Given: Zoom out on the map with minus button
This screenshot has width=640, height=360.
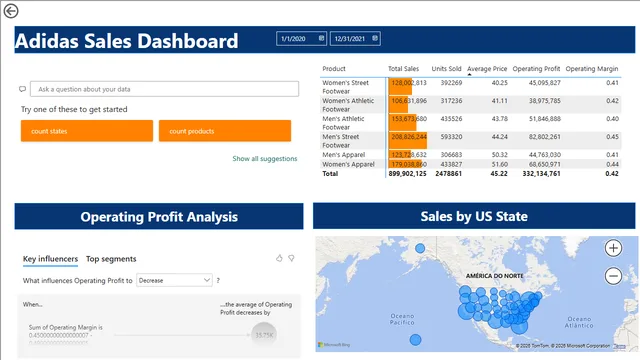Looking at the screenshot, I should tap(613, 276).
